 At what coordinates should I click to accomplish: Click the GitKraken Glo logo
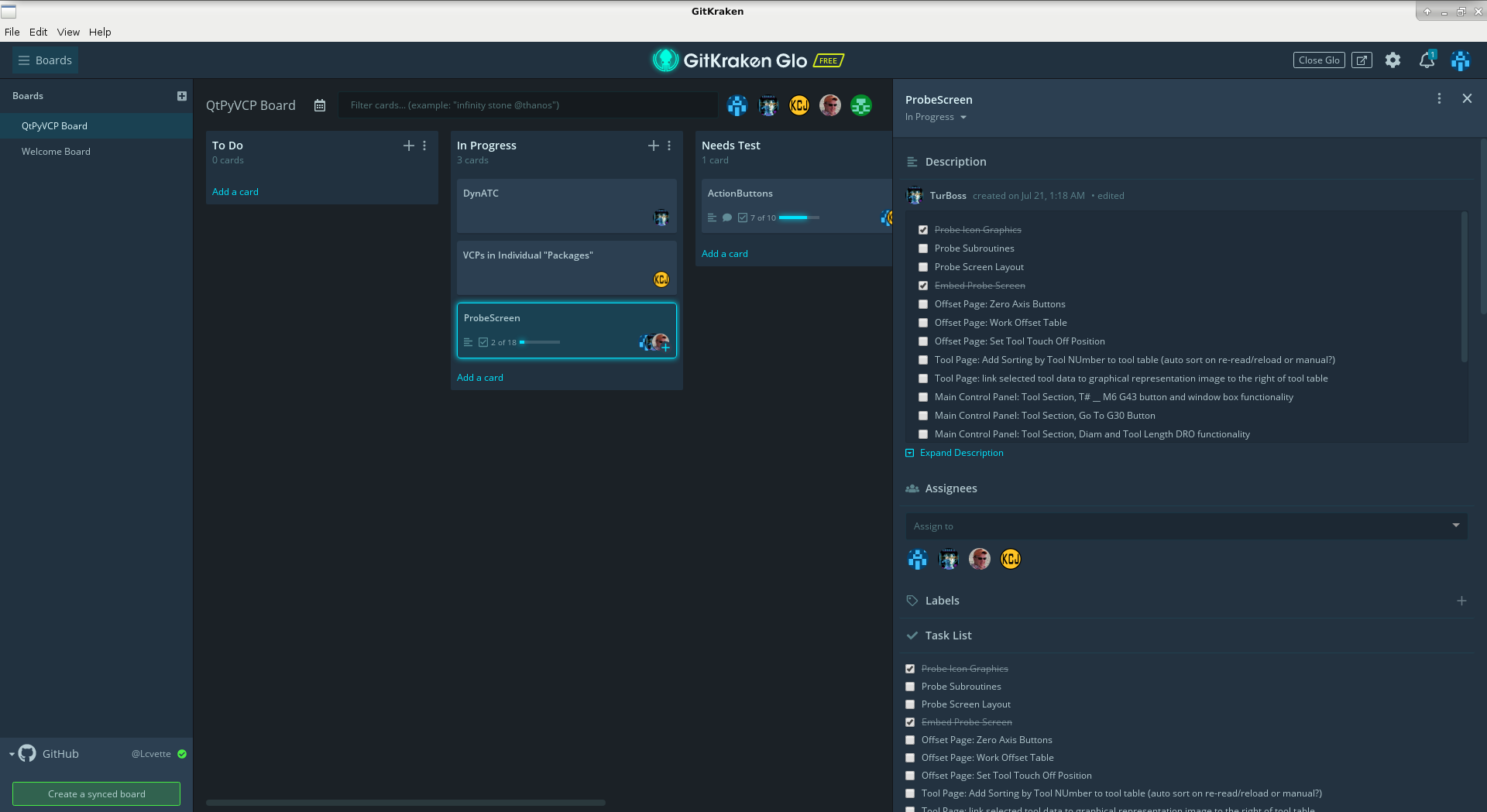tap(730, 60)
